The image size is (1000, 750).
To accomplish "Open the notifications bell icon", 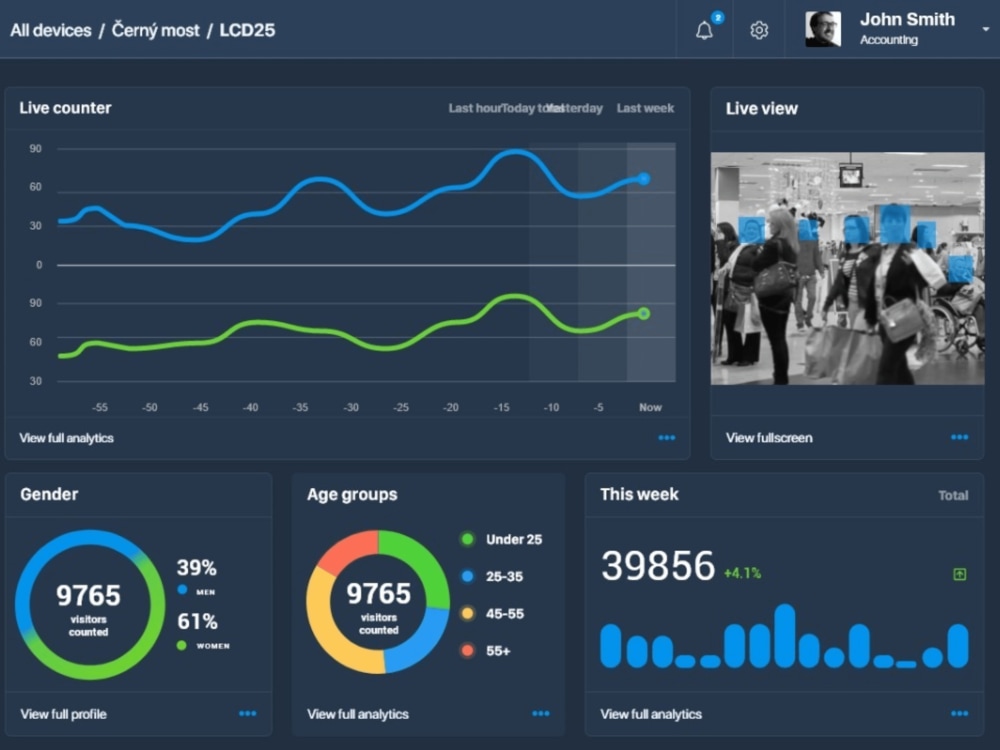I will (704, 30).
